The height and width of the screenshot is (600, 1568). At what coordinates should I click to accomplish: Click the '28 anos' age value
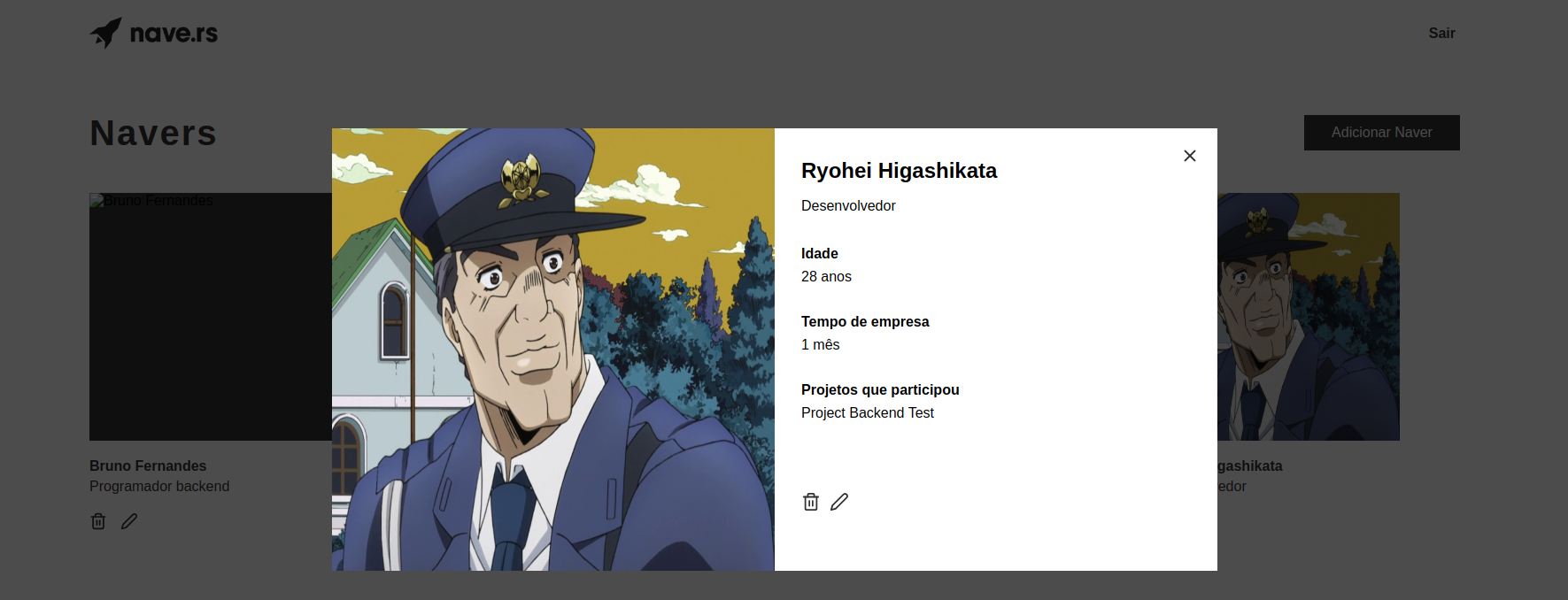point(826,276)
